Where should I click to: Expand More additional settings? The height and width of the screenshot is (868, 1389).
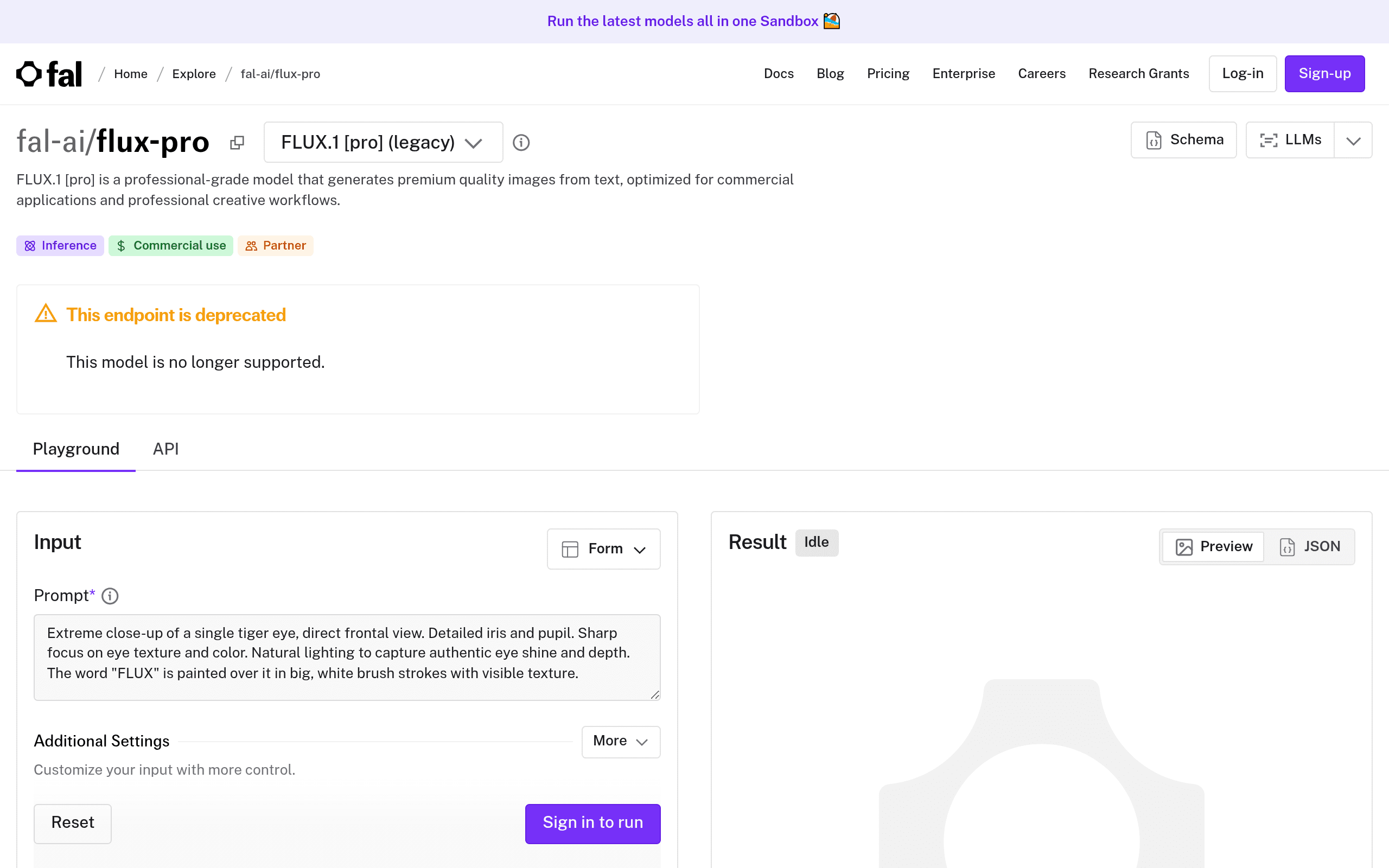pos(621,742)
